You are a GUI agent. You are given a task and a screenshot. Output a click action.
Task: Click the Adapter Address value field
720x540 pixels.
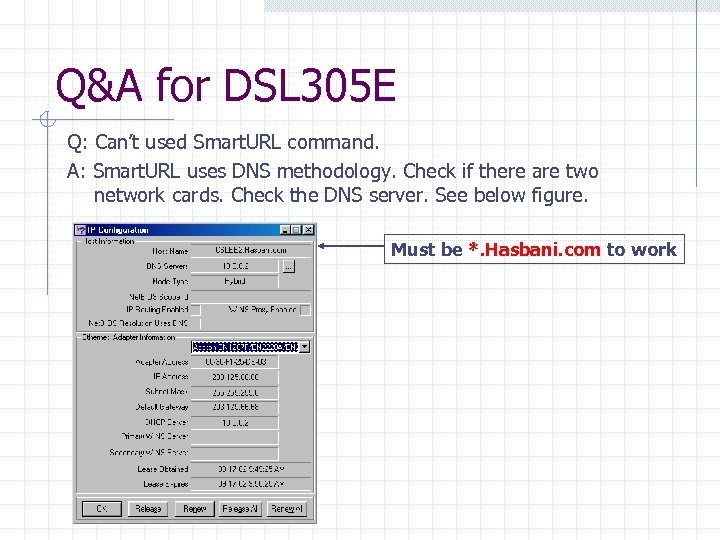click(x=235, y=362)
